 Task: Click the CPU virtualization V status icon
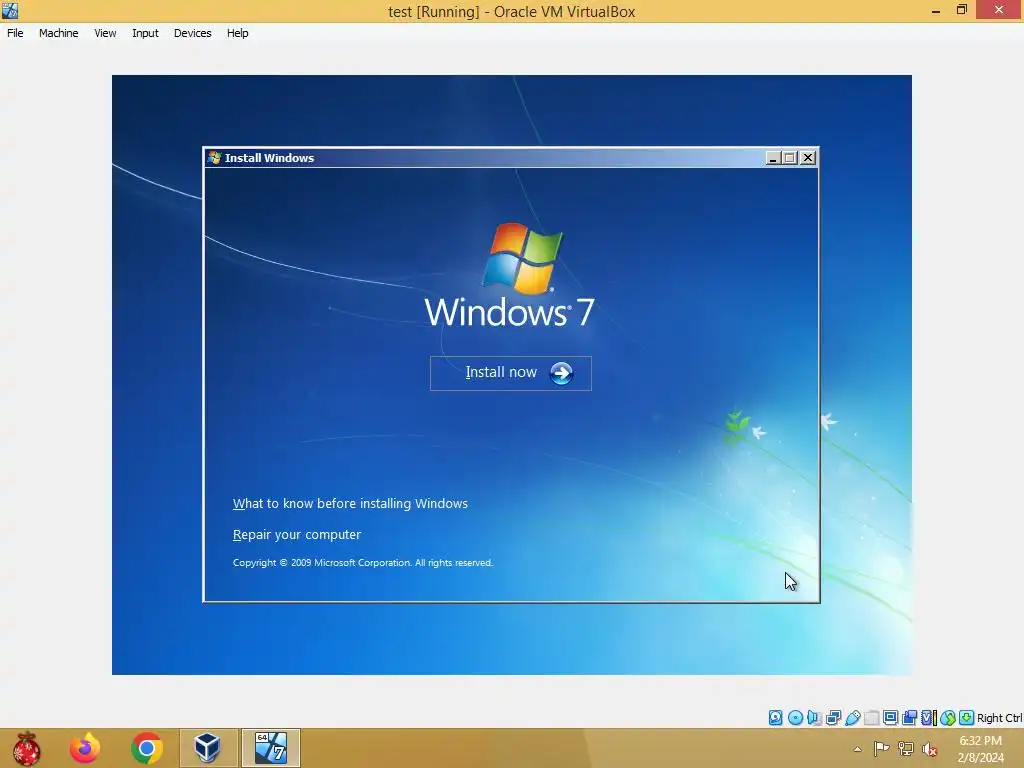(928, 718)
